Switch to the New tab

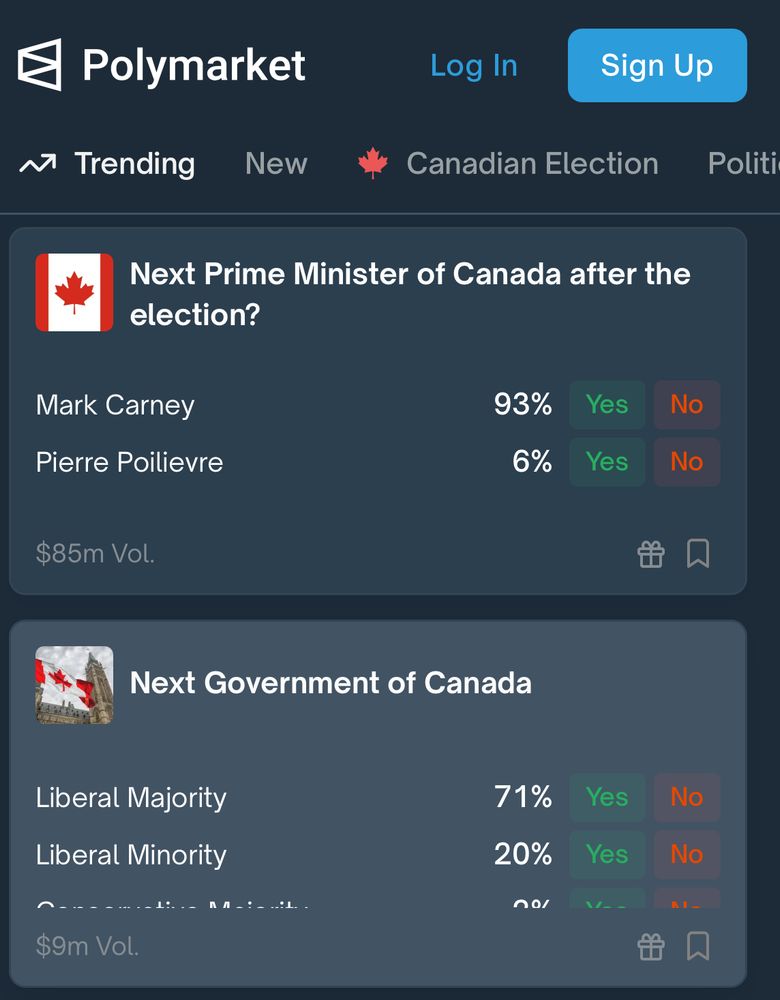[276, 163]
